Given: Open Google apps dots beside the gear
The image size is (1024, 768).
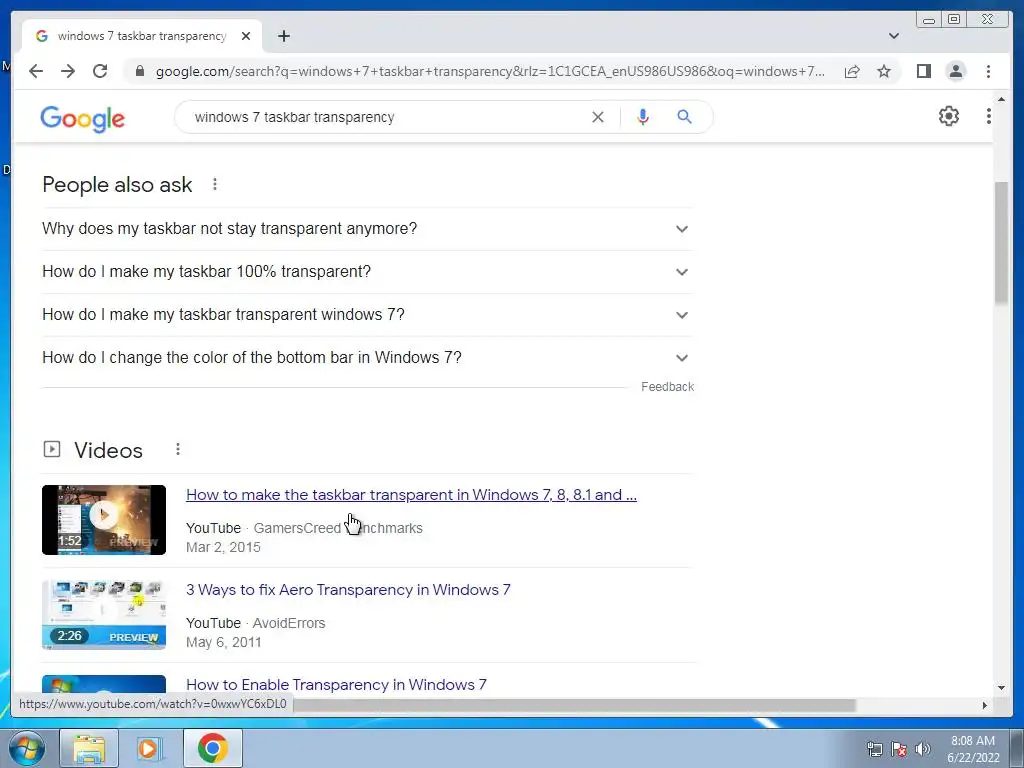Looking at the screenshot, I should point(989,116).
